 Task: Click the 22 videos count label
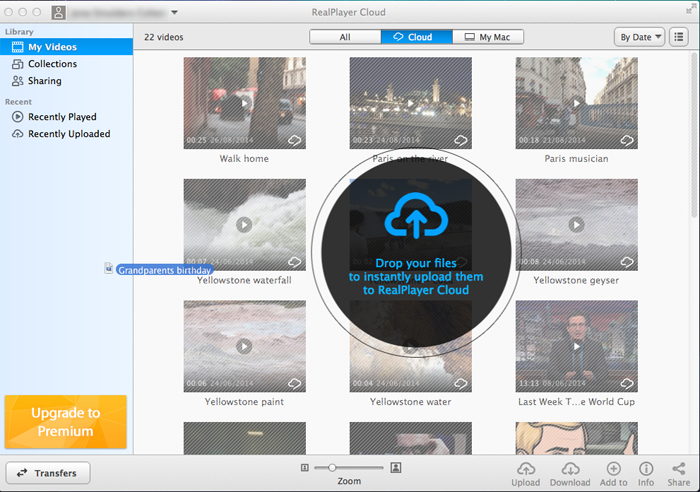[164, 37]
